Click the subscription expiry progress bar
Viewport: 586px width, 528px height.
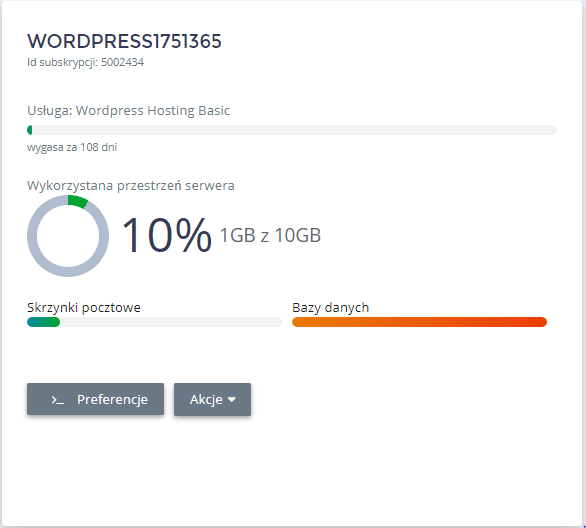tap(292, 130)
